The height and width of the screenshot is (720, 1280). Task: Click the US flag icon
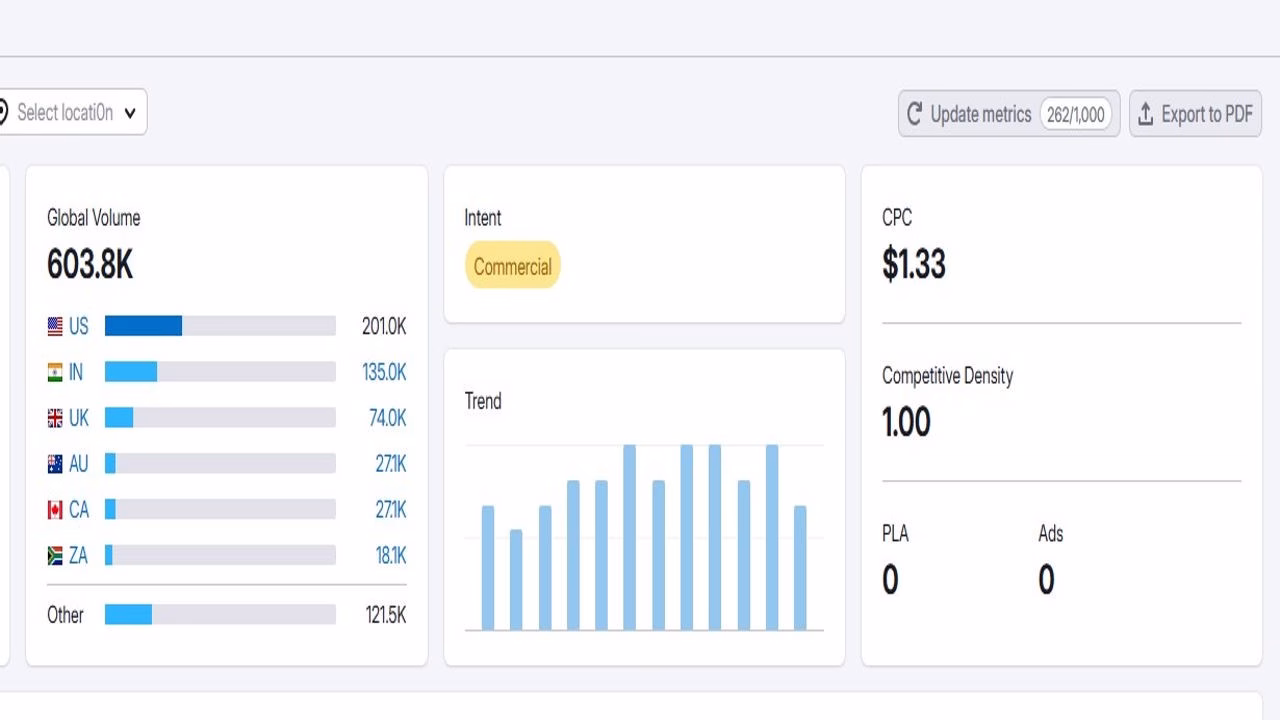(x=56, y=325)
